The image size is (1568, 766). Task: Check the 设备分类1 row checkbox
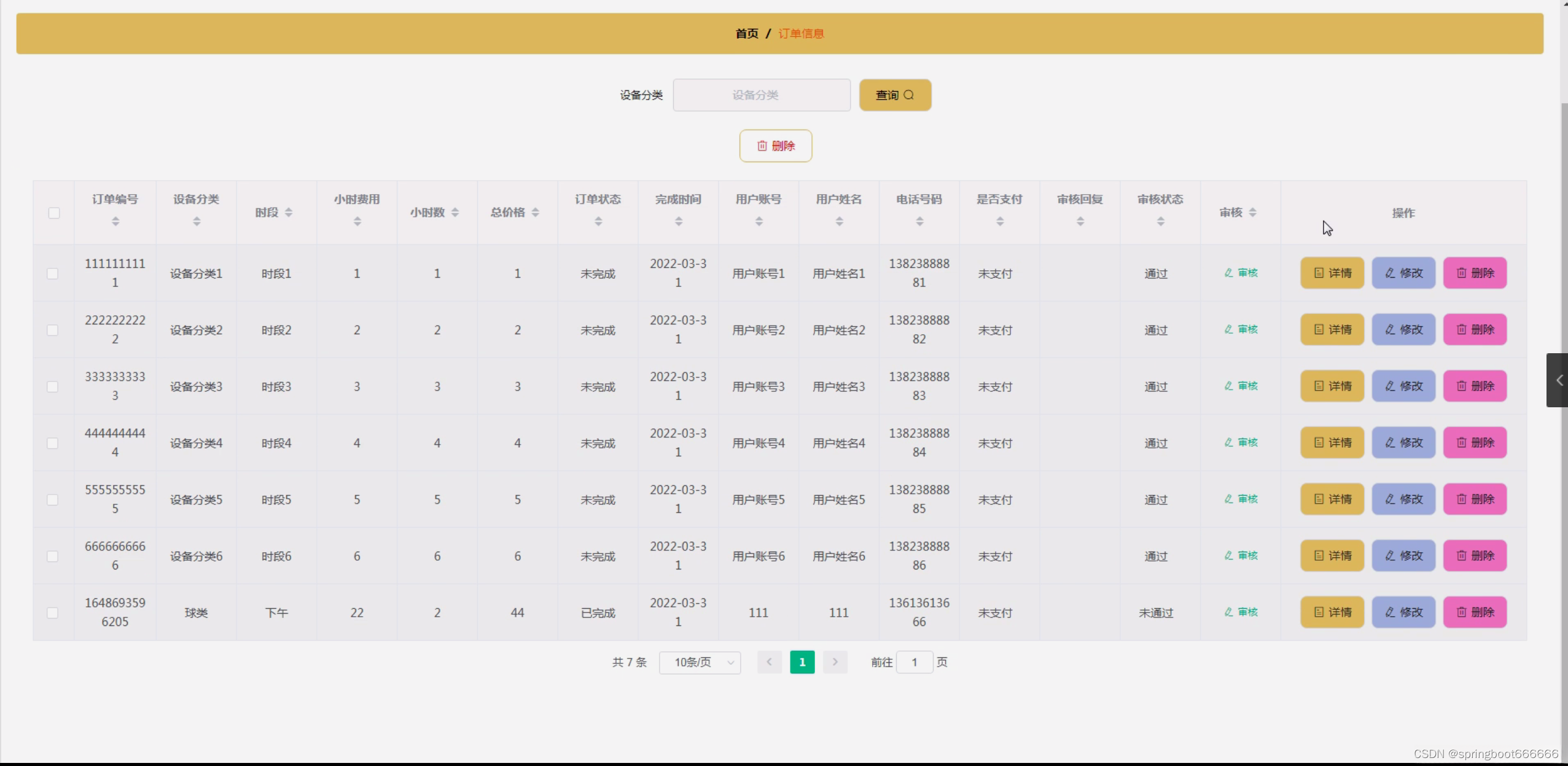pyautogui.click(x=53, y=273)
